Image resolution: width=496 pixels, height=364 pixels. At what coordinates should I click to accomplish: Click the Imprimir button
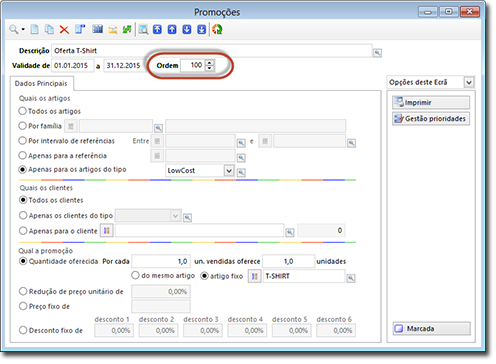(431, 102)
